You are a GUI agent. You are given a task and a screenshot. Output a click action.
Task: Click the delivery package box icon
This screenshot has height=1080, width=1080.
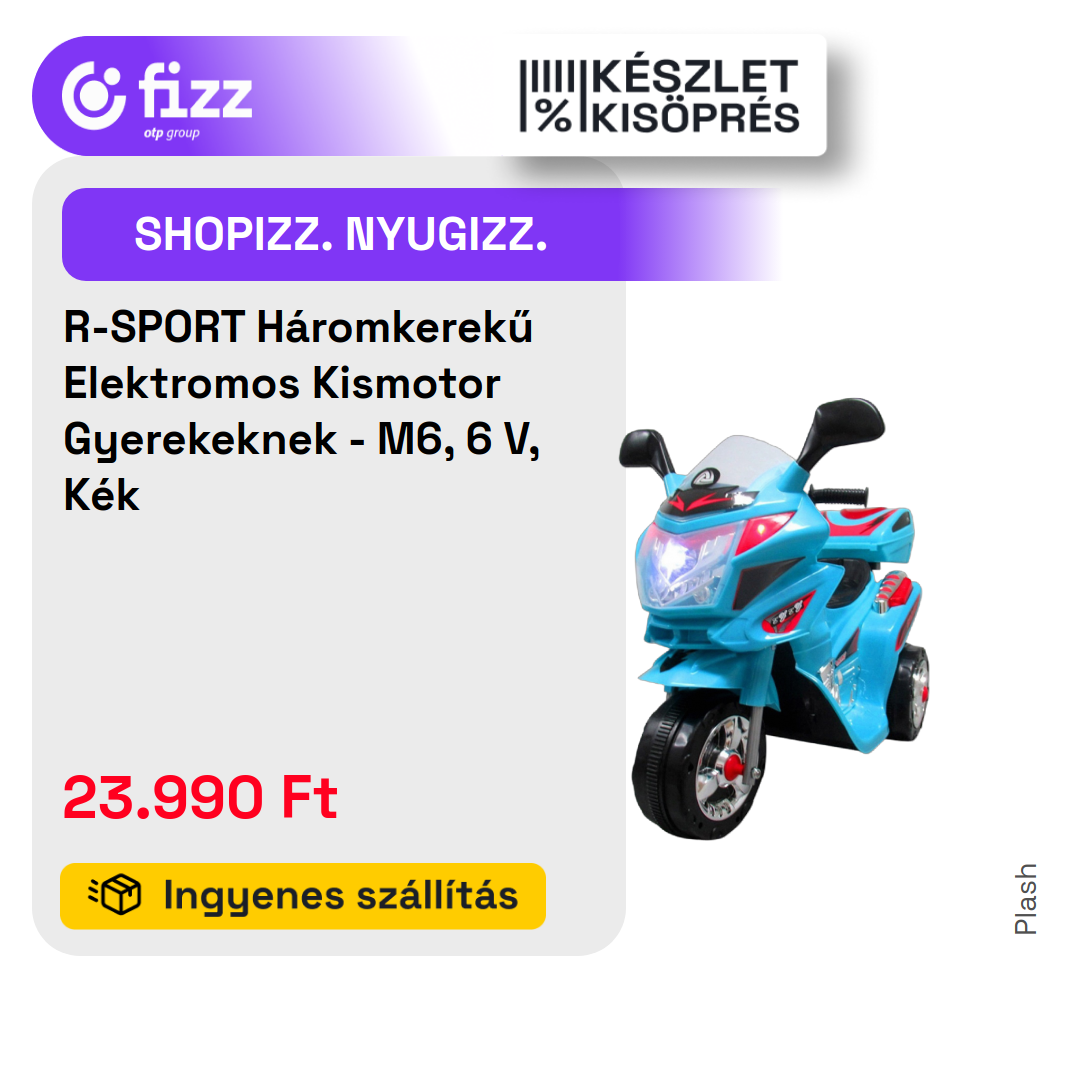(x=115, y=895)
